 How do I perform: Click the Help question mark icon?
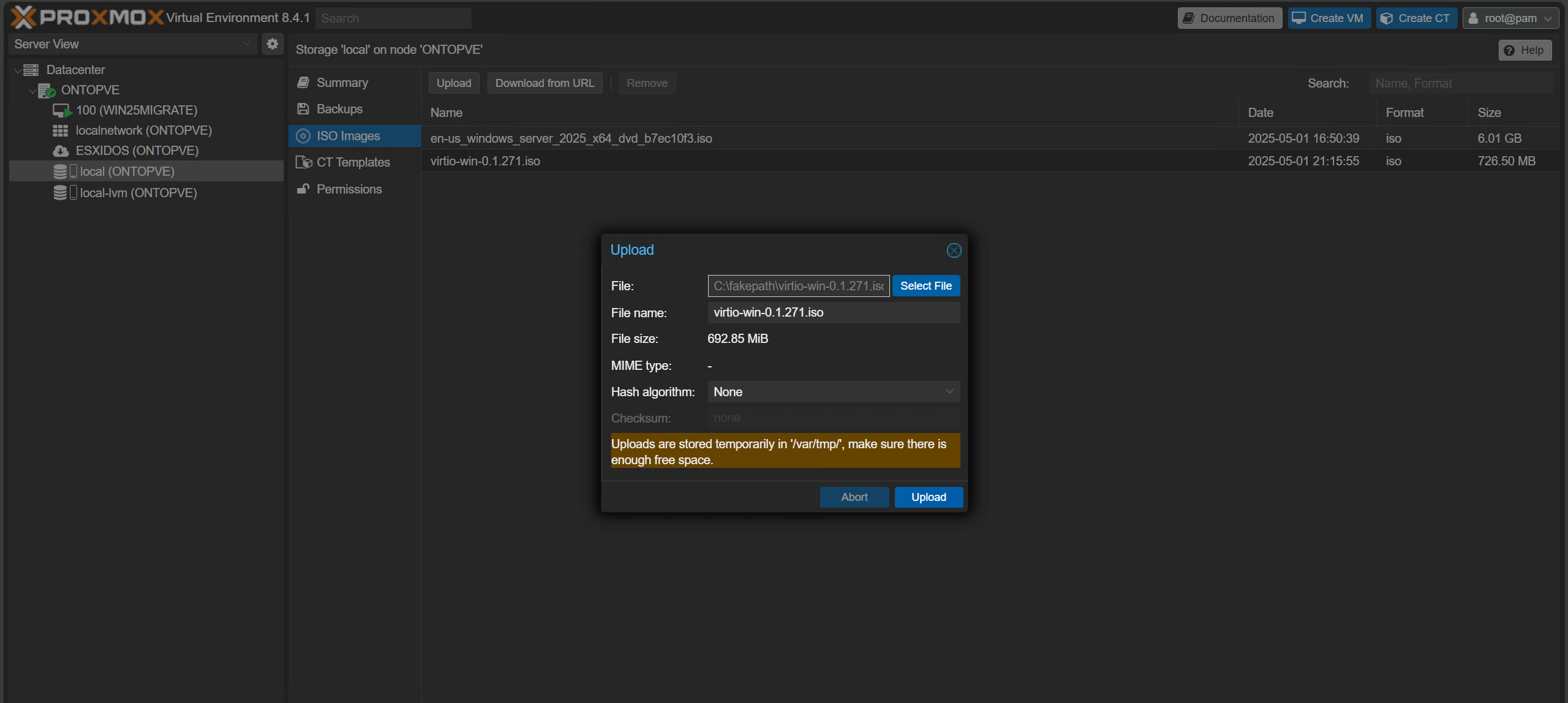1509,50
